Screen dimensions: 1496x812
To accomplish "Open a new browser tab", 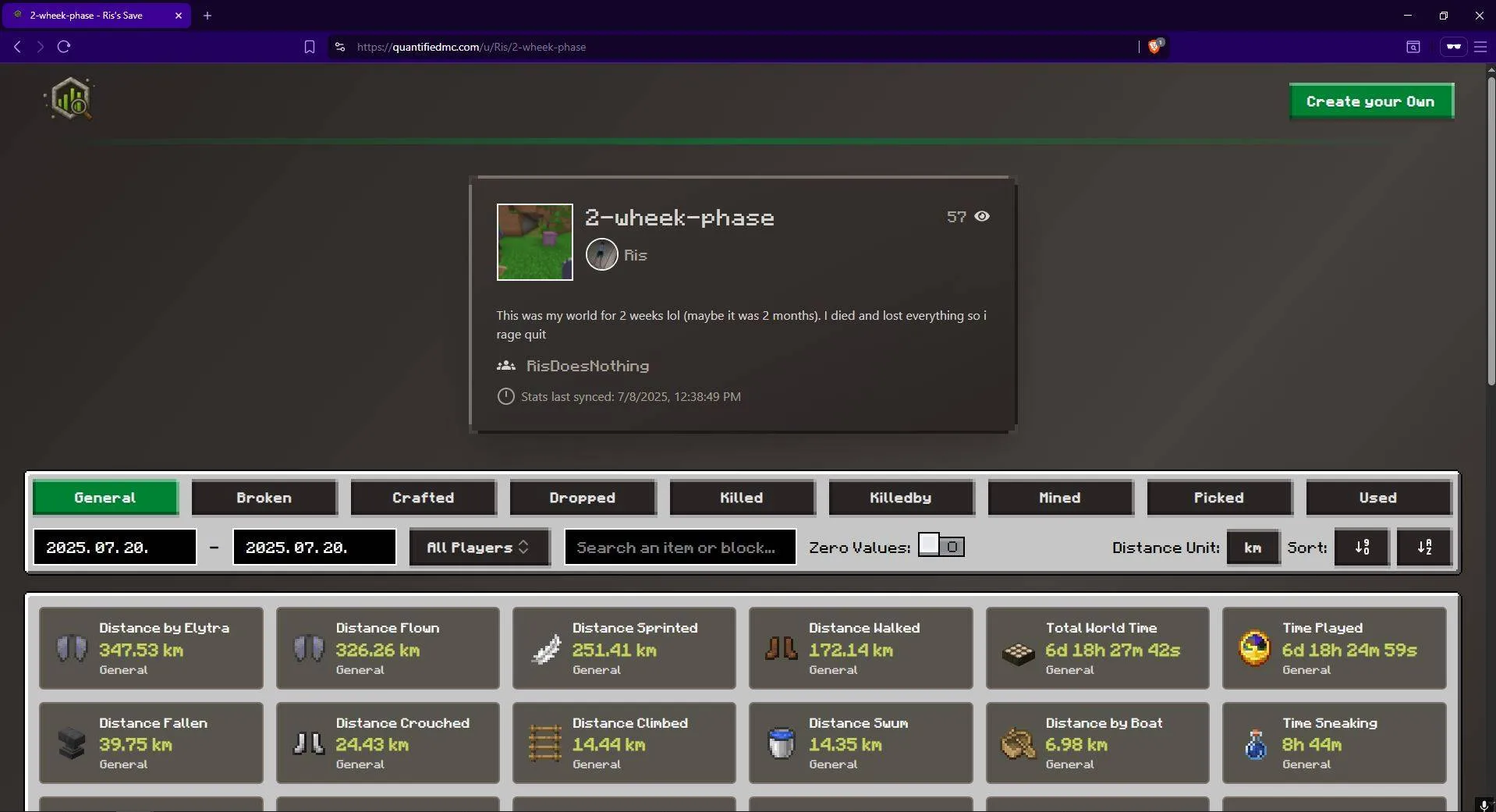I will pyautogui.click(x=207, y=16).
